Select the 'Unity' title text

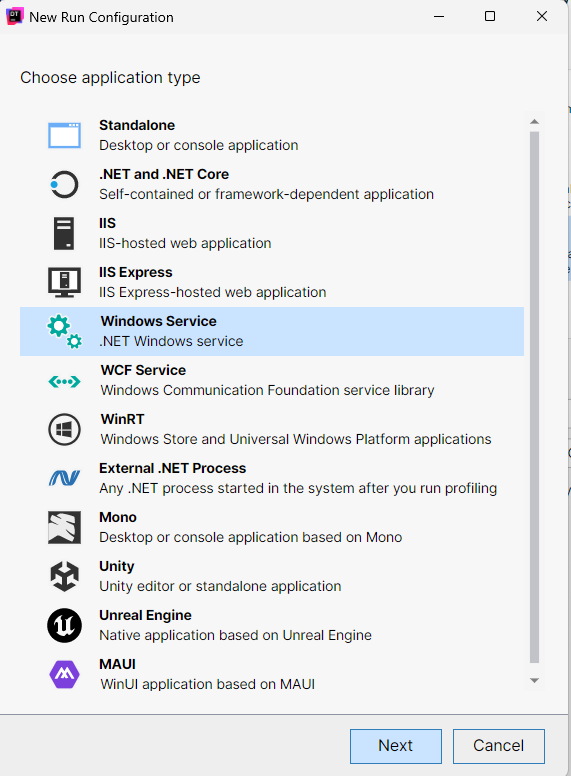click(117, 566)
